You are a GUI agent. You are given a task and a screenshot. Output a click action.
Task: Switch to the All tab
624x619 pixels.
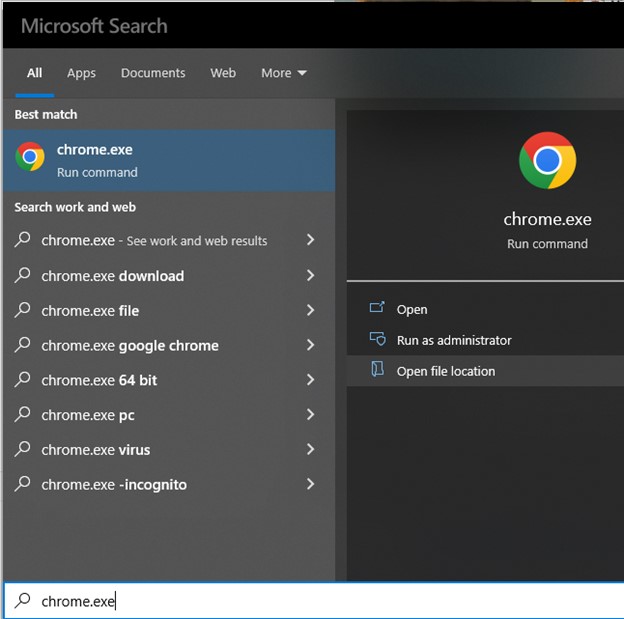pos(35,73)
